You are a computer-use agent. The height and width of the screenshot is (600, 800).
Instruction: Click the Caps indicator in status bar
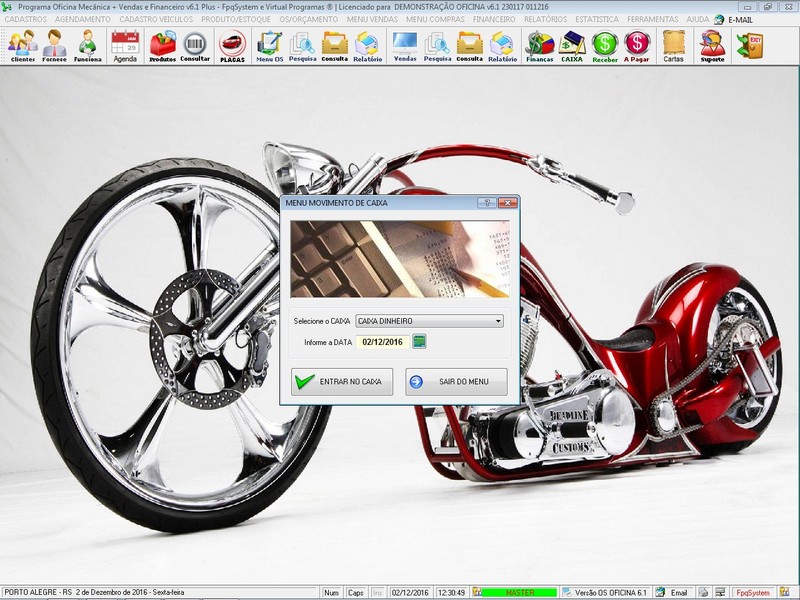[x=356, y=593]
